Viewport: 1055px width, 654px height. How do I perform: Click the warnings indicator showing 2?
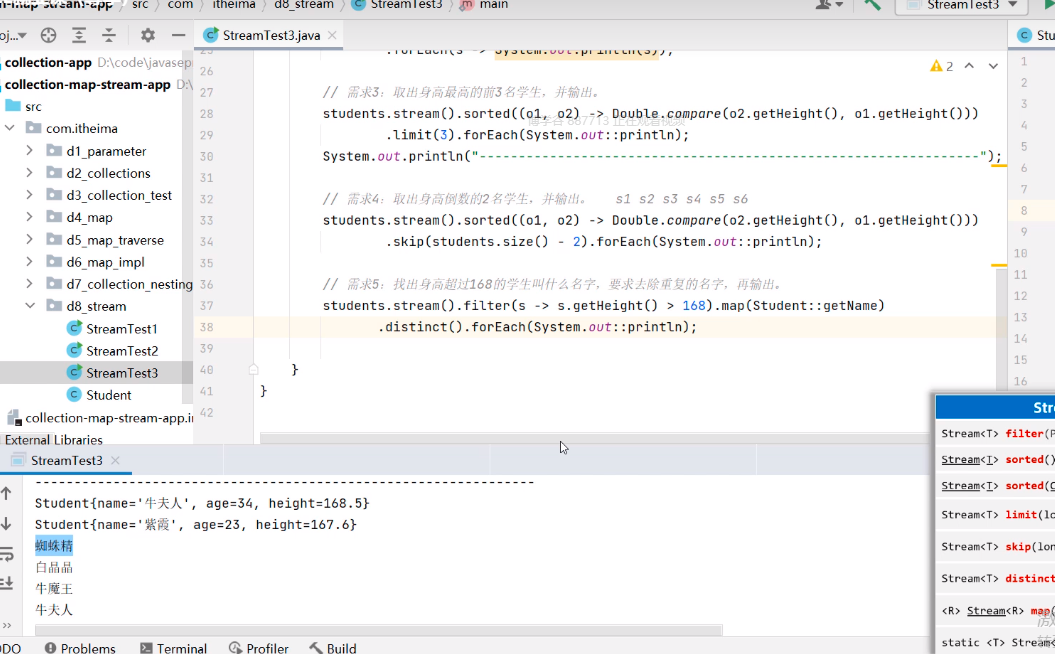click(941, 66)
